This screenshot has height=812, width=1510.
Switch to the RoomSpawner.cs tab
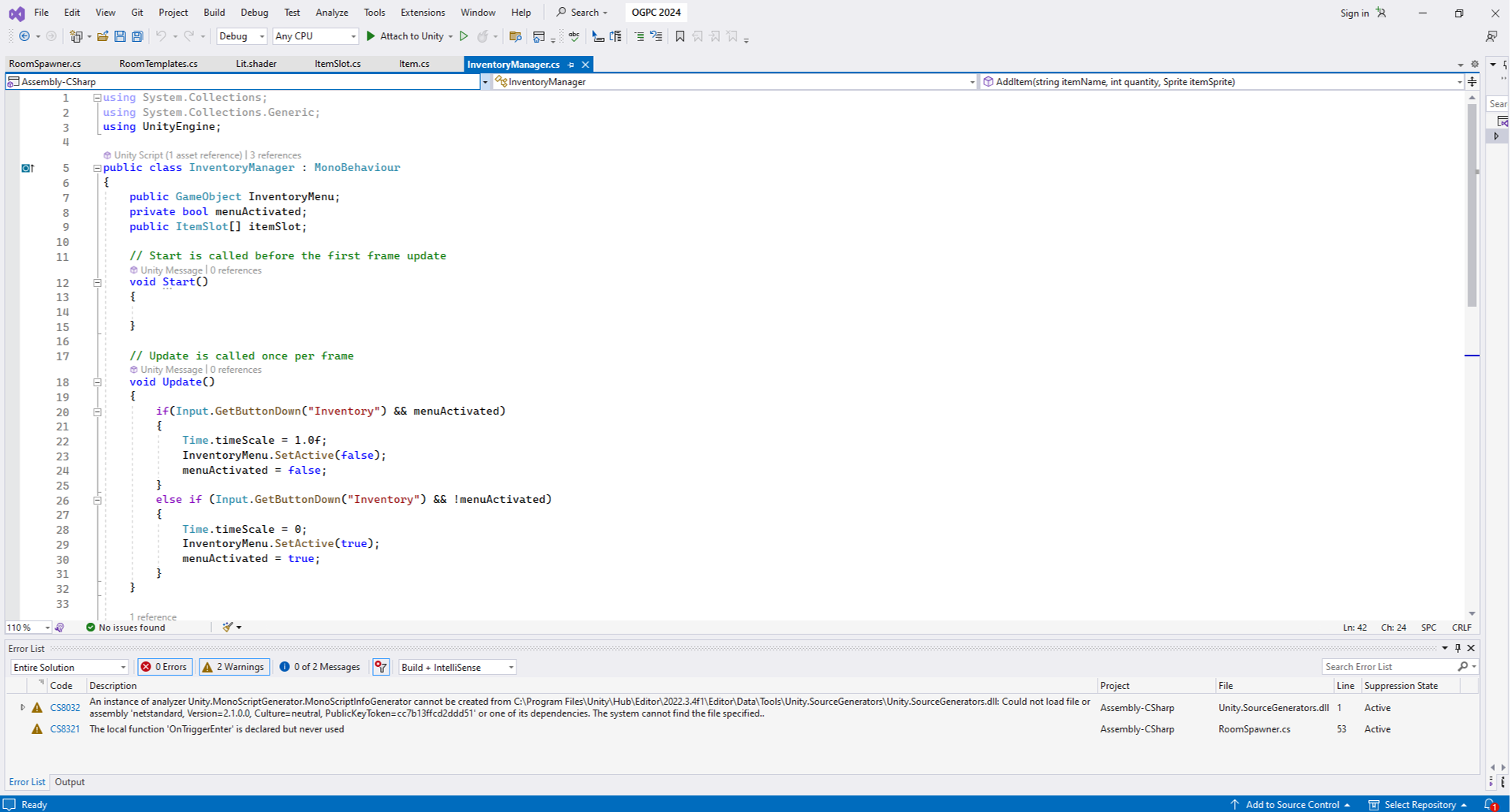pyautogui.click(x=45, y=64)
